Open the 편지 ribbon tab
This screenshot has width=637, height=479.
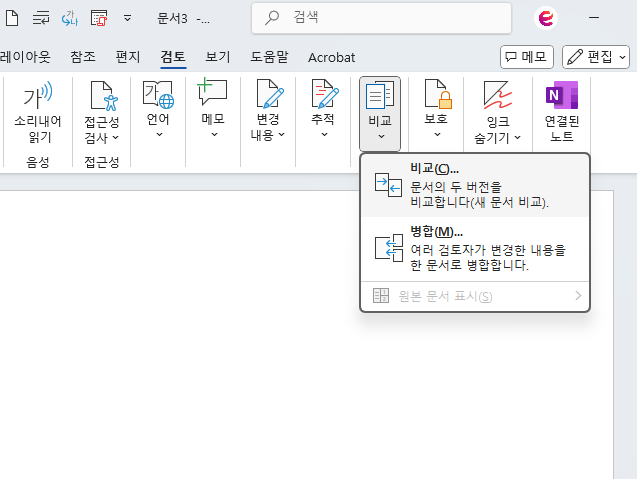coord(128,57)
